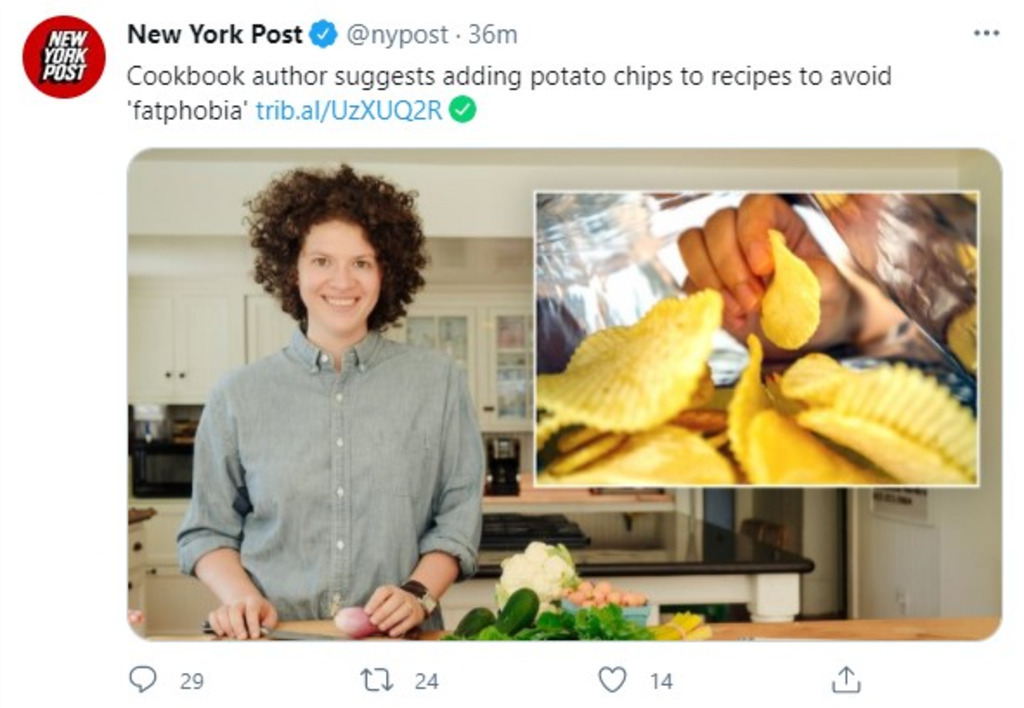Screen dimensions: 1024x708
Task: Click the retweet count 24
Action: 427,681
